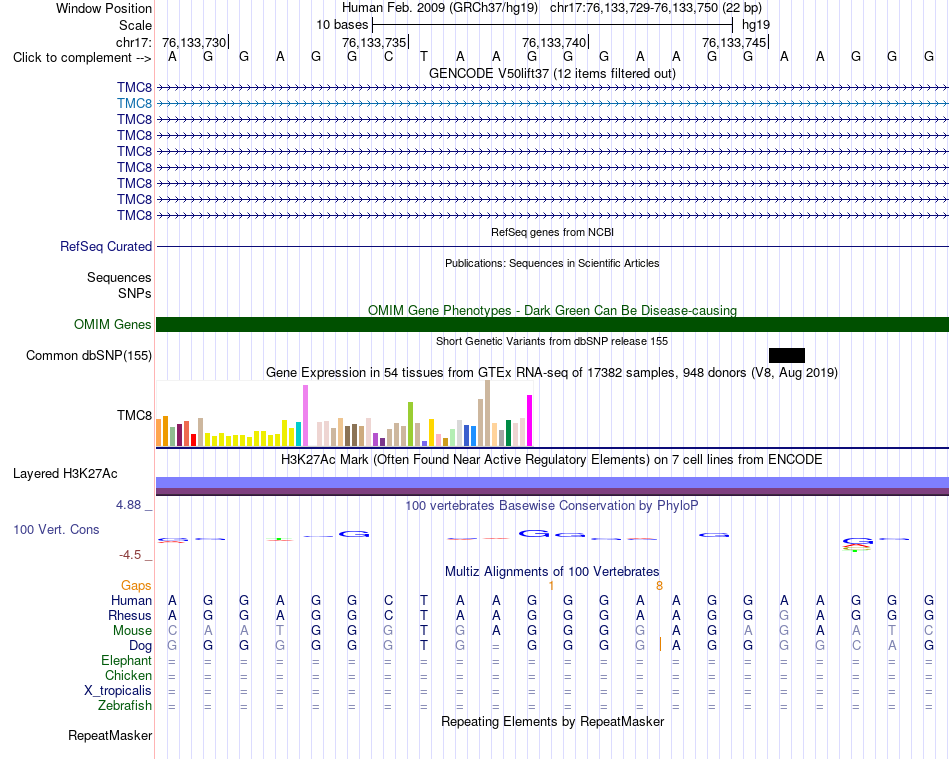Click the OMIM Genes track label
The image size is (950, 759).
(113, 325)
